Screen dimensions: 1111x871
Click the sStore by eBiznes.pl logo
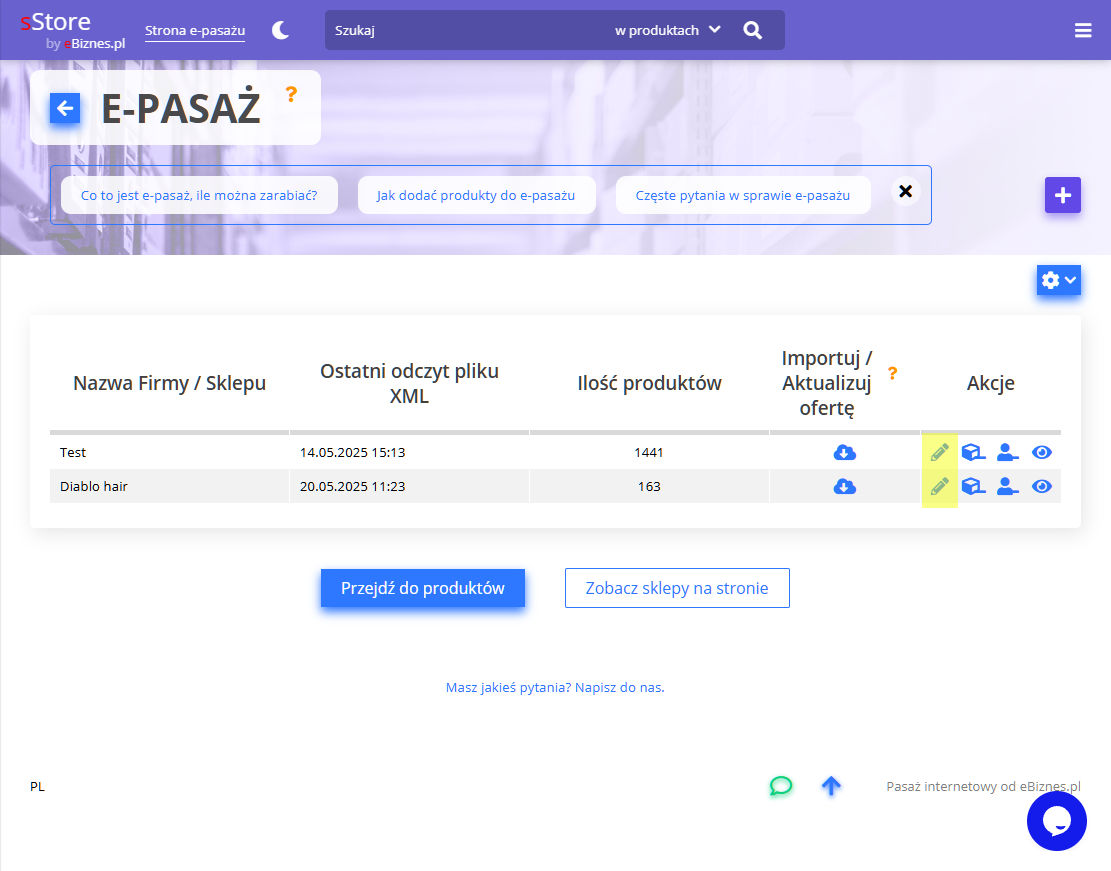tap(72, 30)
